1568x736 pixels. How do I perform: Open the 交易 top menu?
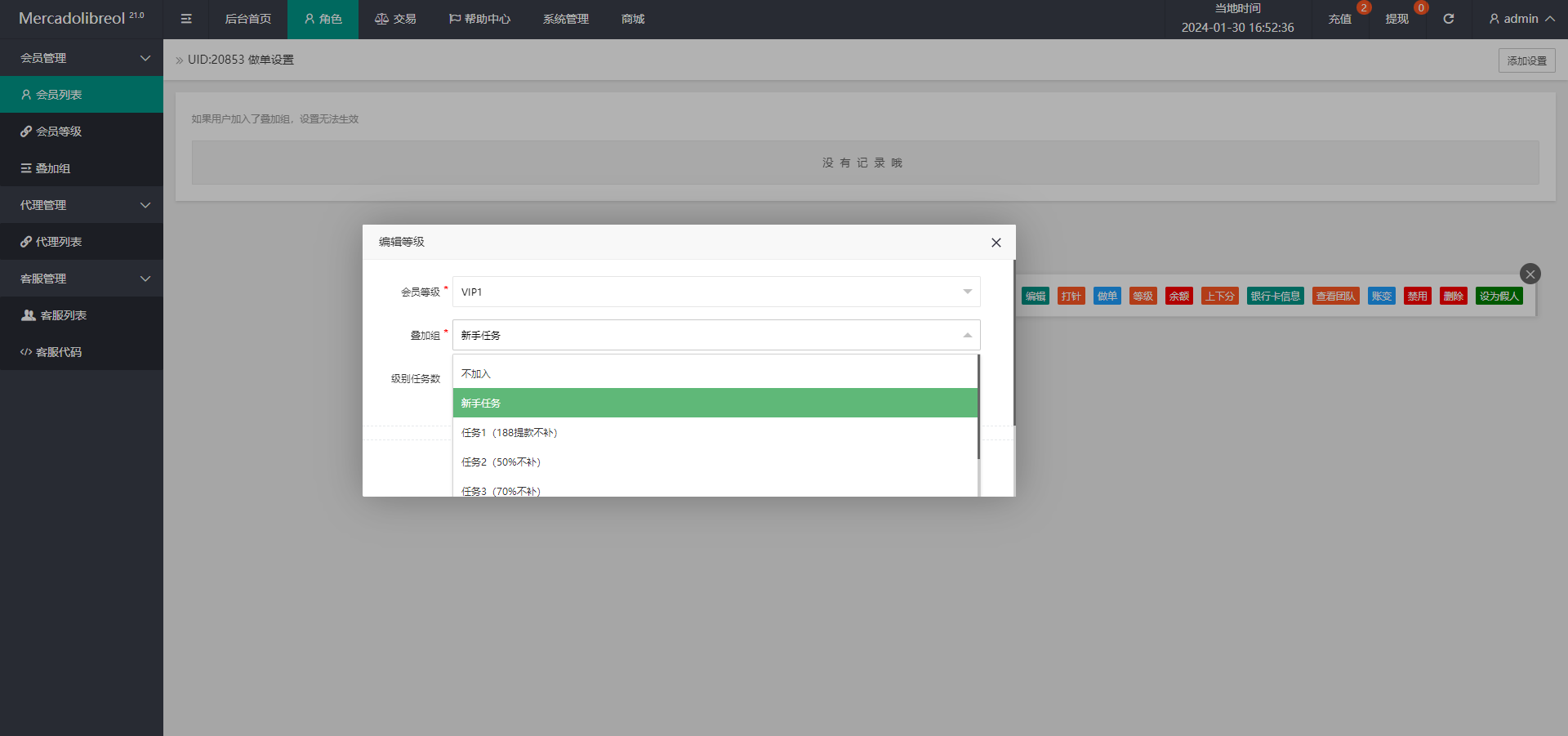pos(395,19)
